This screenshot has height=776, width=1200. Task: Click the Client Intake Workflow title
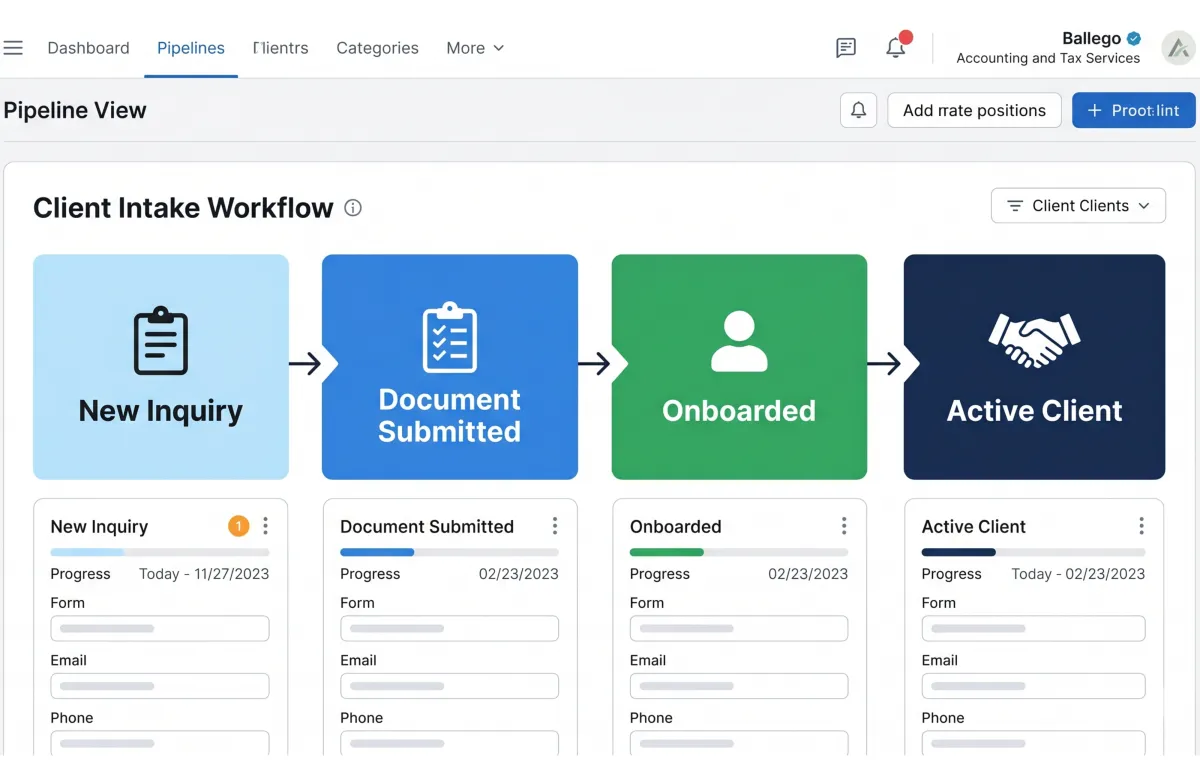tap(183, 208)
